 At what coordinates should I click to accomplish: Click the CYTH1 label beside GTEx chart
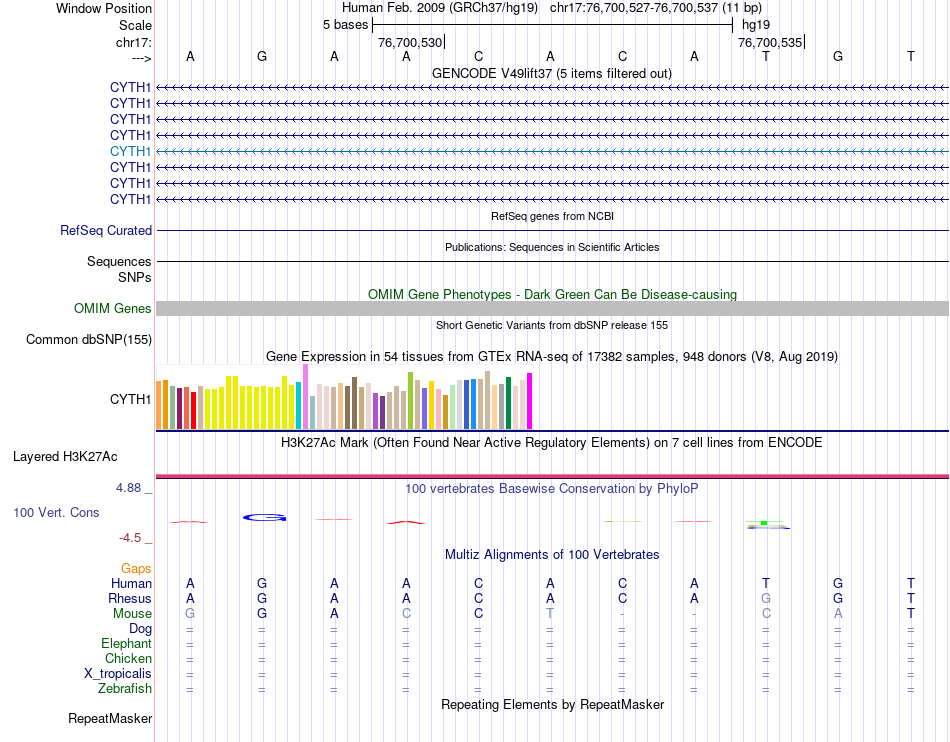pos(130,399)
